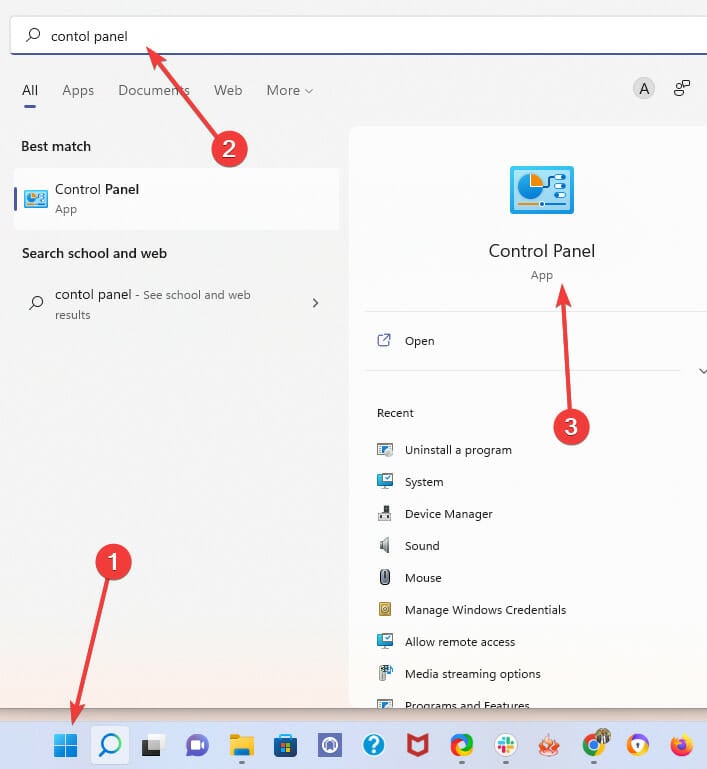Screen dimensions: 707x769
Task: Open File Explorer from the taskbar
Action: click(241, 746)
